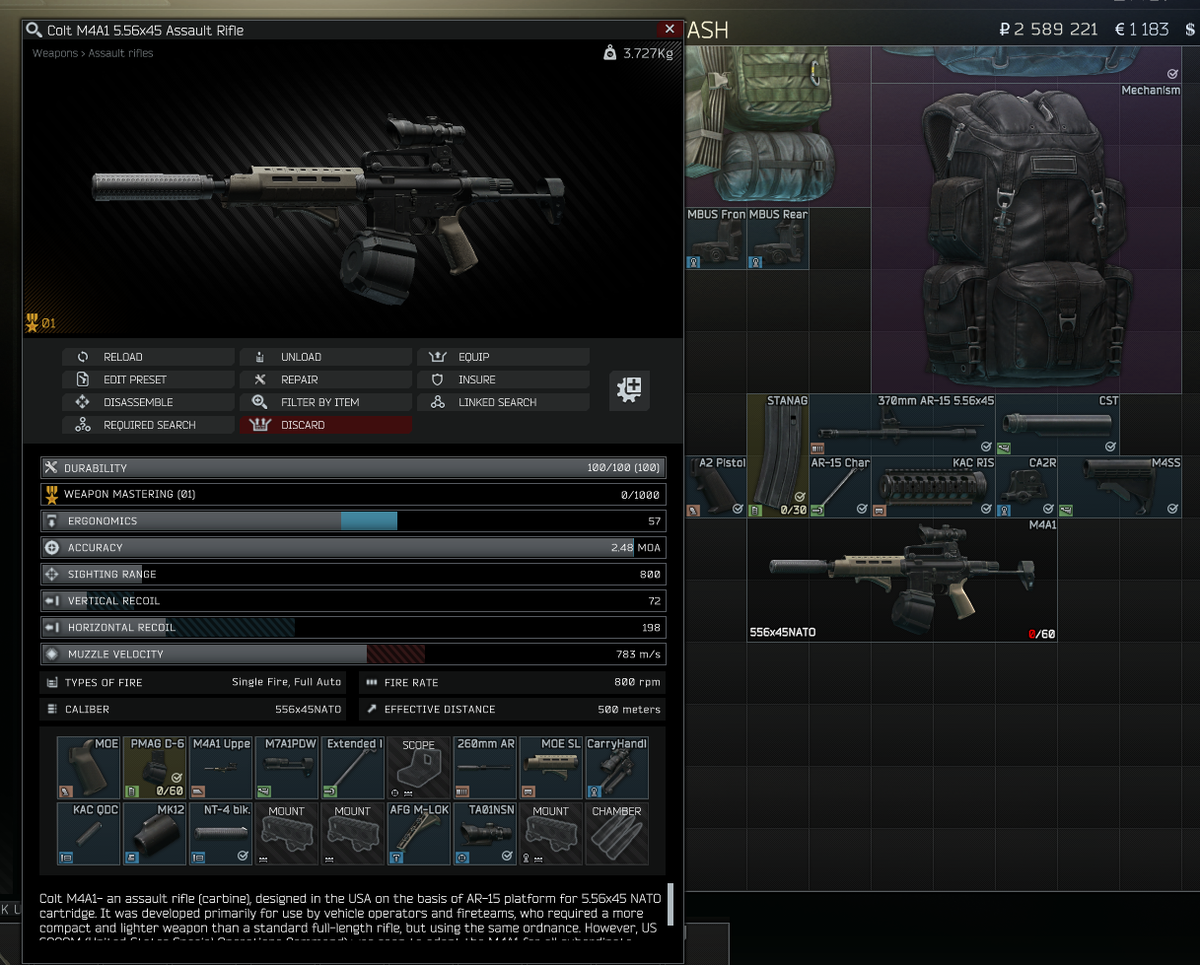This screenshot has height=965, width=1200.
Task: Choose the EQUIP action
Action: [503, 357]
